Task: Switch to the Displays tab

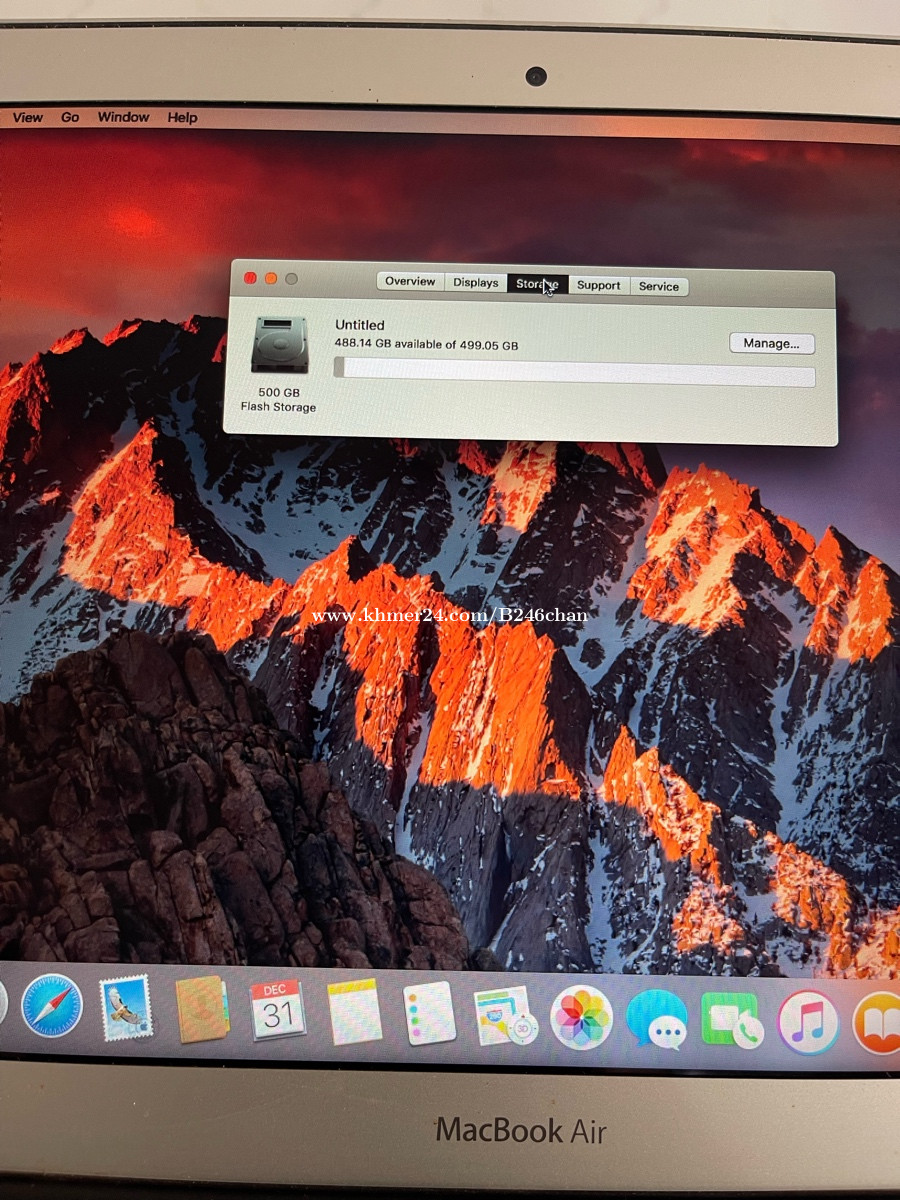Action: pyautogui.click(x=475, y=283)
